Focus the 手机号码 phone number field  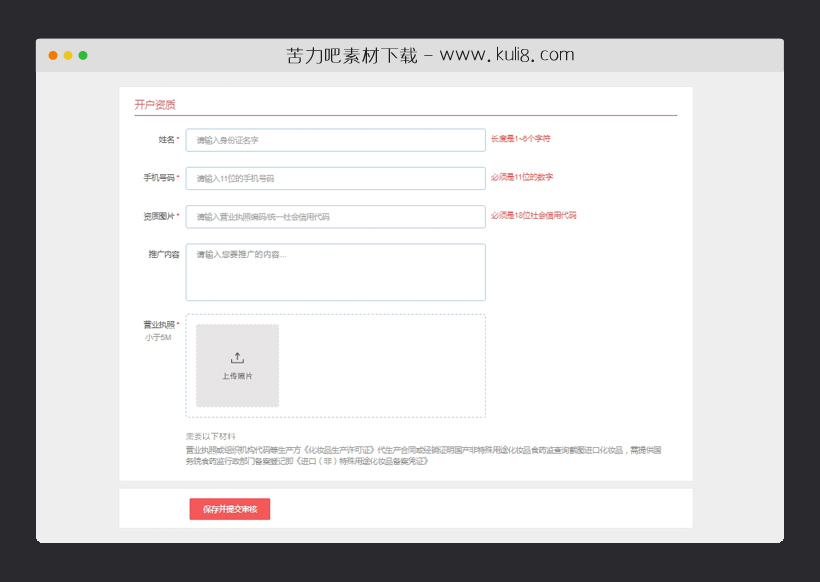(x=335, y=178)
